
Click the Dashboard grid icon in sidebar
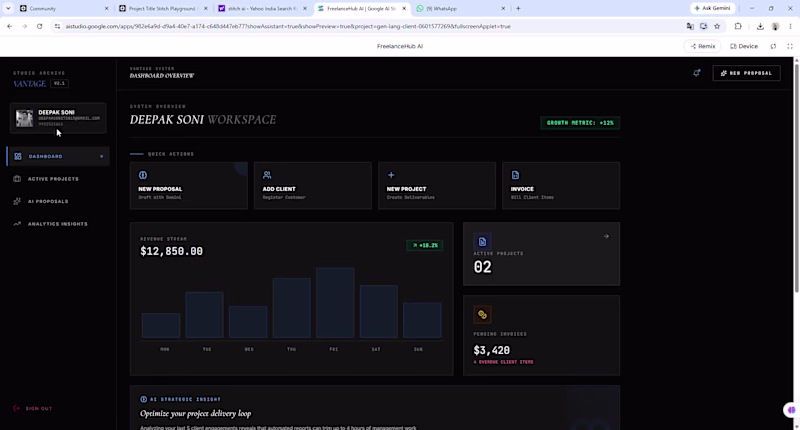click(x=18, y=156)
